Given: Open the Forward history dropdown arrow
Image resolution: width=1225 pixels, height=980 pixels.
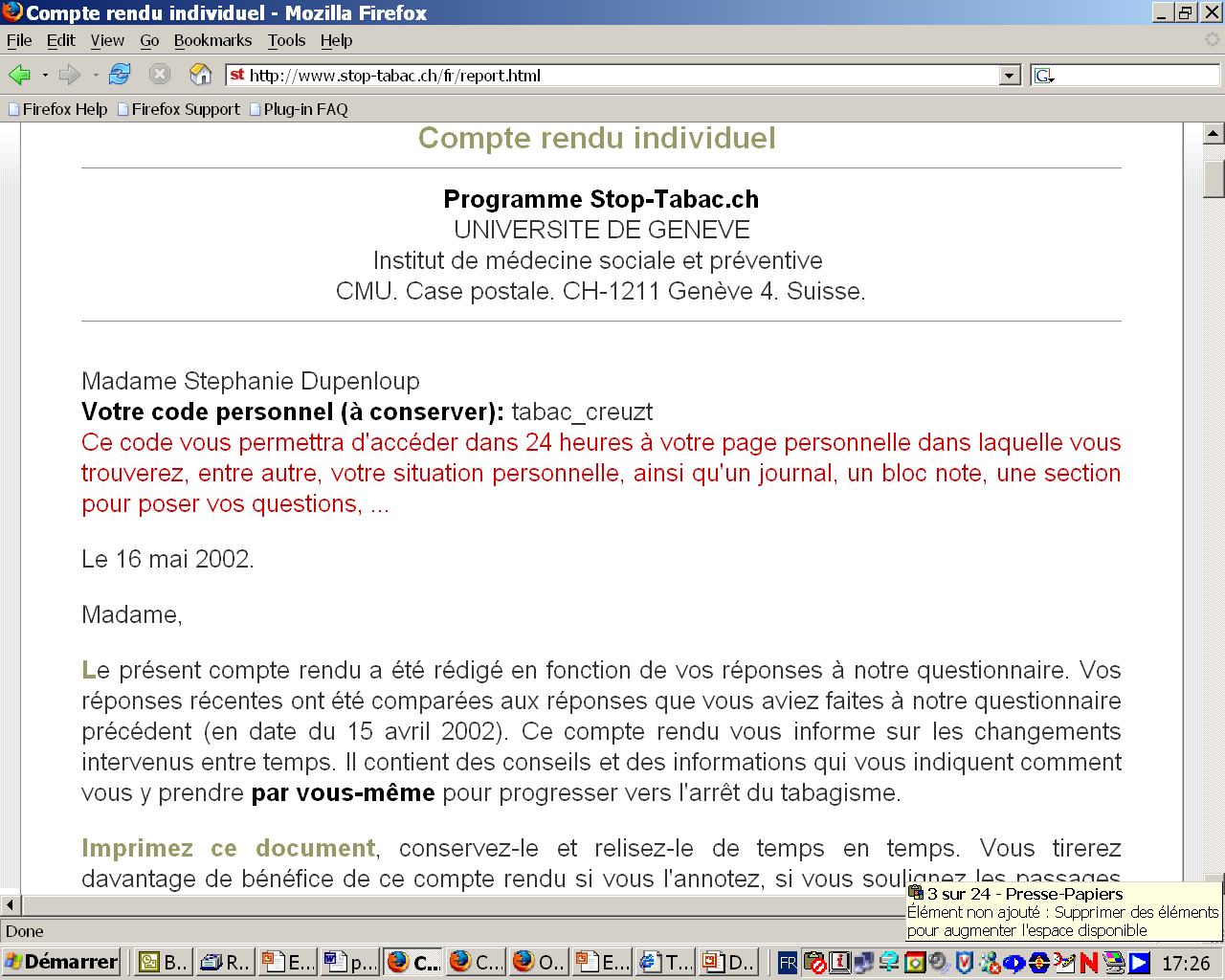Looking at the screenshot, I should click(96, 75).
